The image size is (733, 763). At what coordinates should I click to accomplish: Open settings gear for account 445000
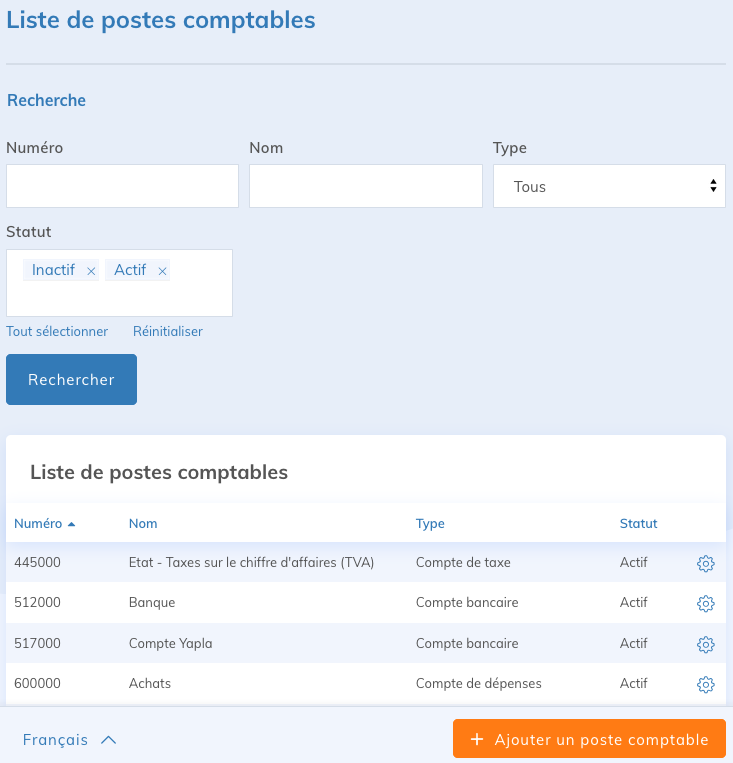click(705, 563)
